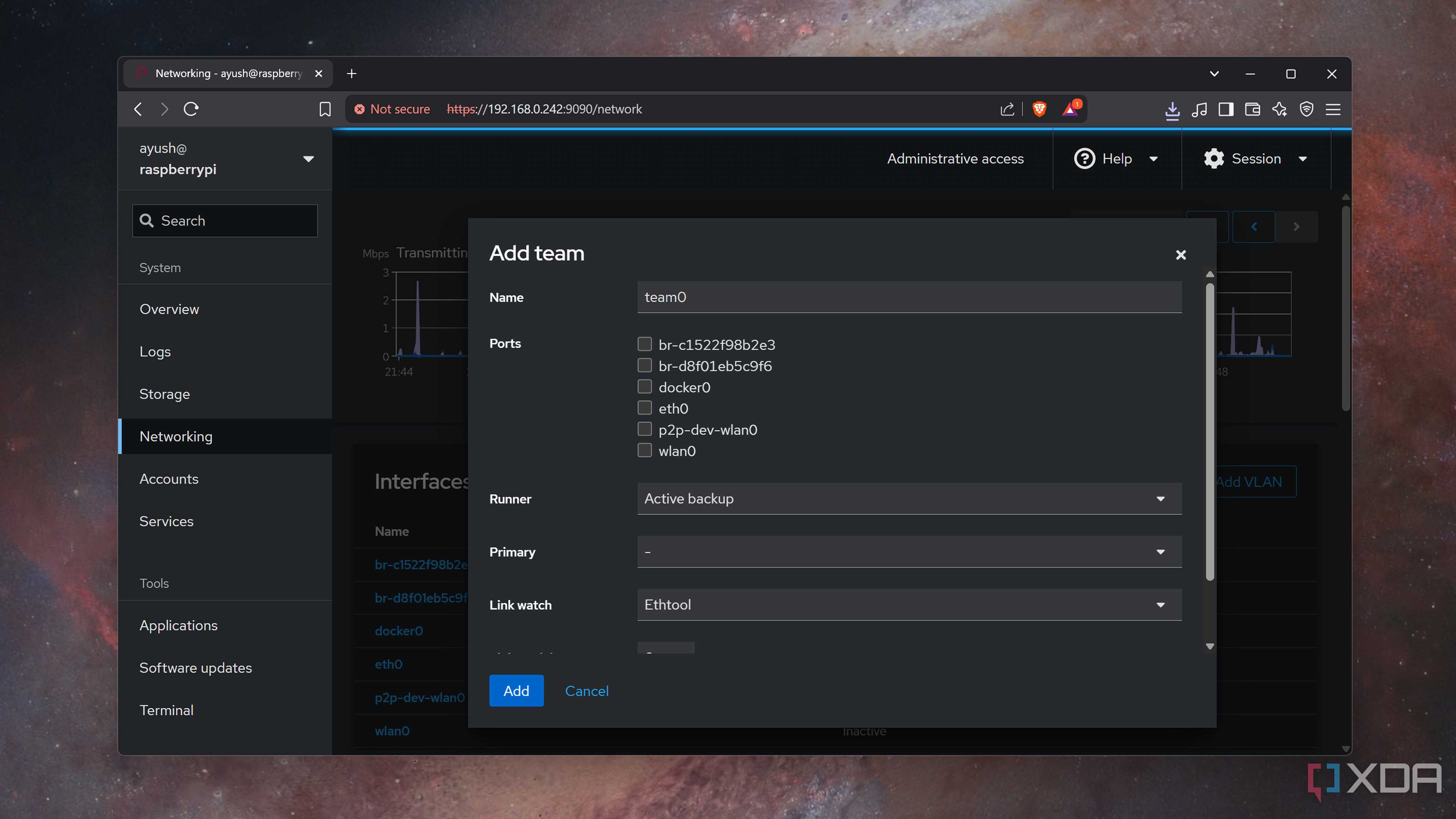1456x819 pixels.
Task: Bookmark this page
Action: tap(325, 109)
